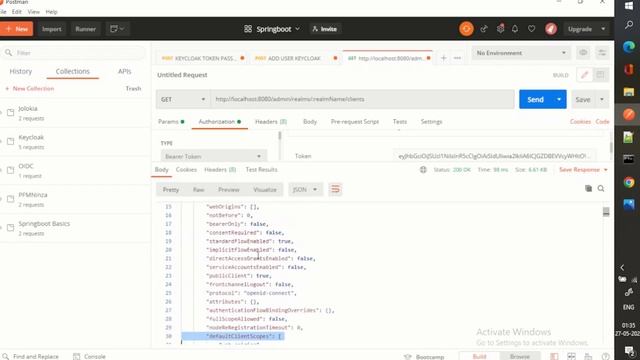Viewport: 640px width, 360px height.
Task: Open the Save Response dropdown
Action: coord(583,169)
